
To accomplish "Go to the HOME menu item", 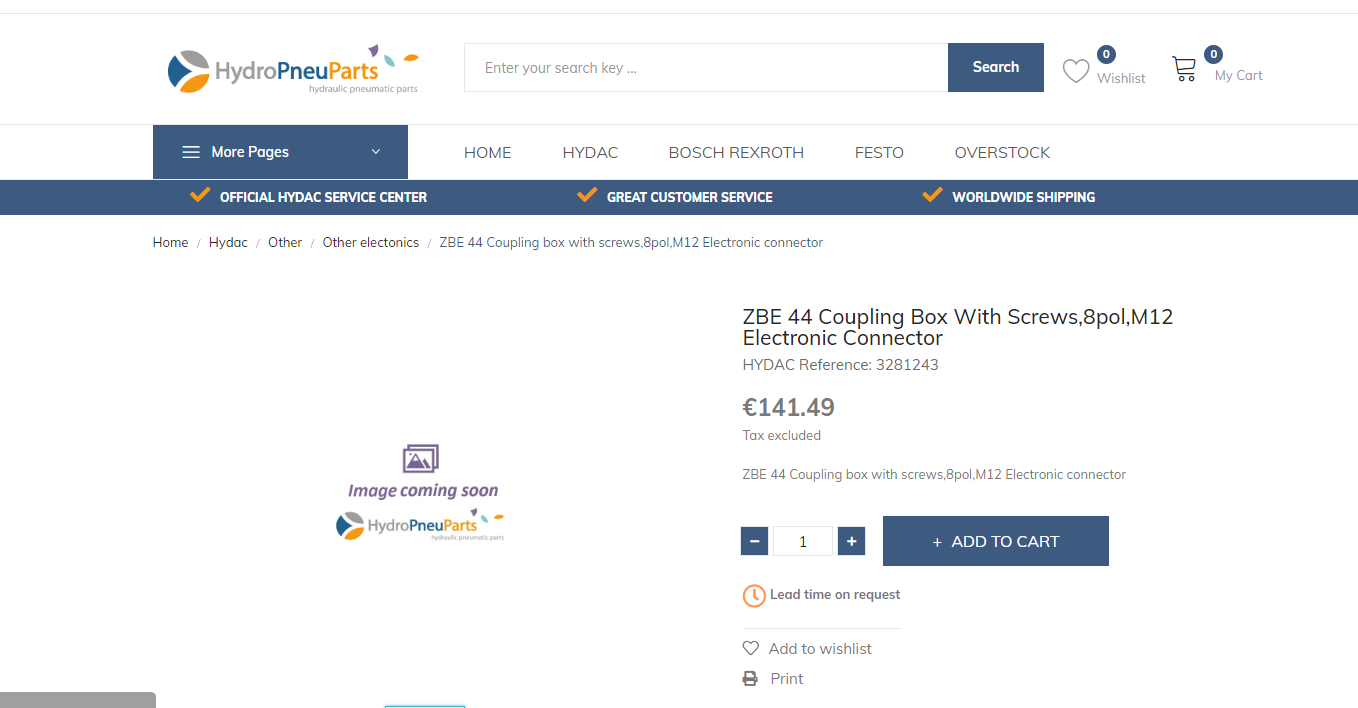I will [x=488, y=153].
